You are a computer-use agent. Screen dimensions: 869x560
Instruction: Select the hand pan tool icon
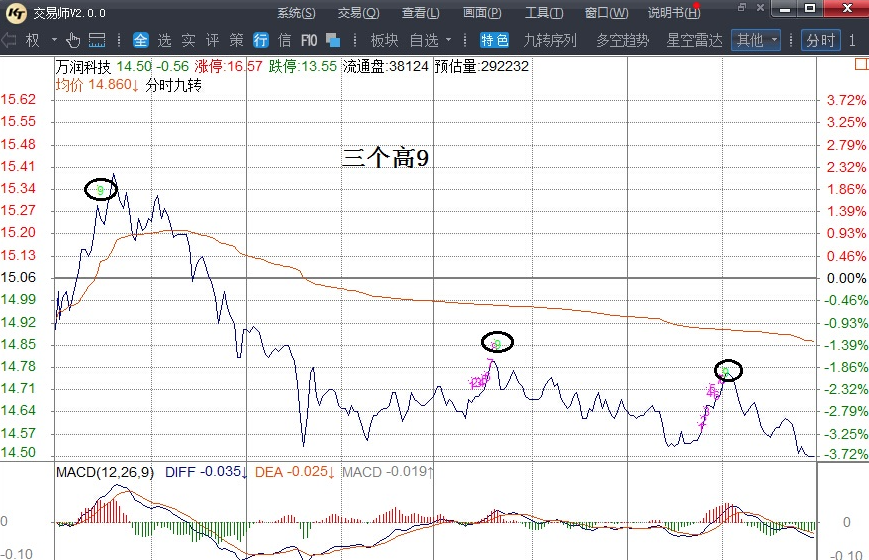(73, 40)
